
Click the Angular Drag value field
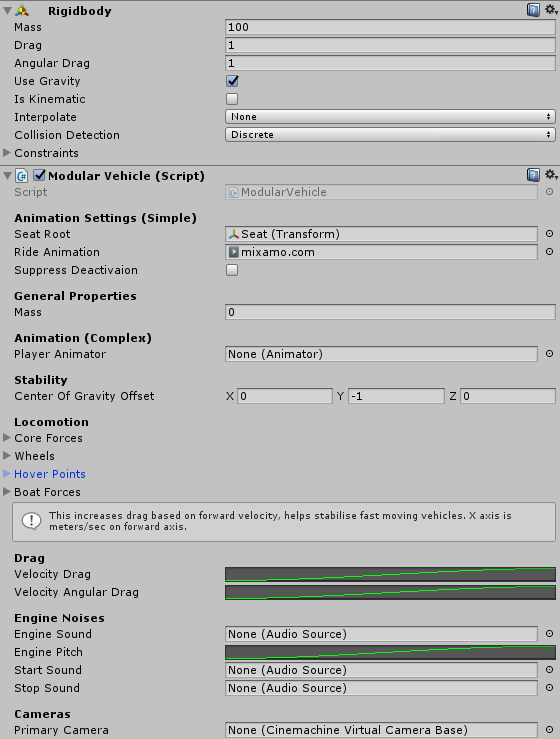(x=390, y=63)
